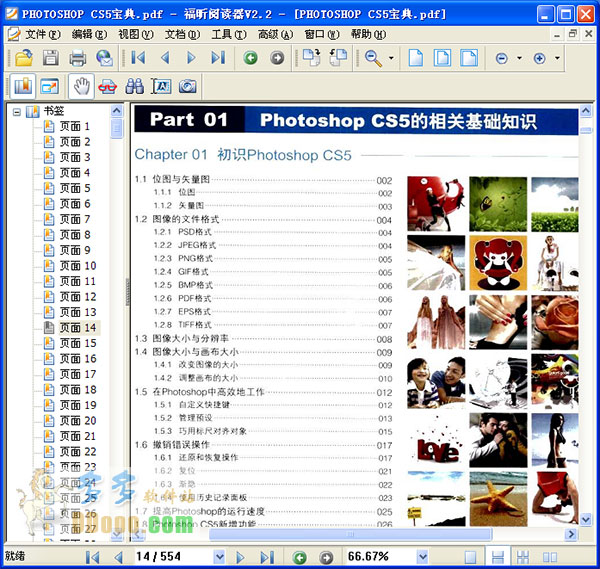600x569 pixels.
Task: Open the 视图(V) menu
Action: (x=136, y=34)
